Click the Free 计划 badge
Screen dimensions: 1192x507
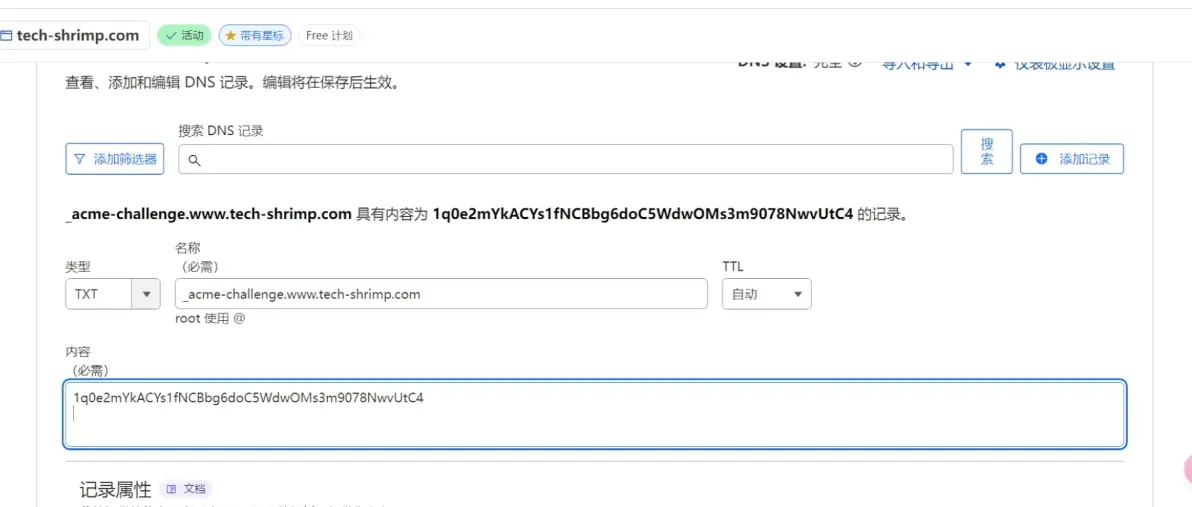coord(329,35)
